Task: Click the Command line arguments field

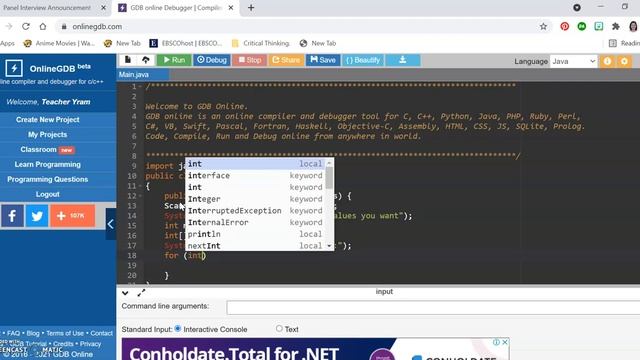Action: [x=433, y=307]
